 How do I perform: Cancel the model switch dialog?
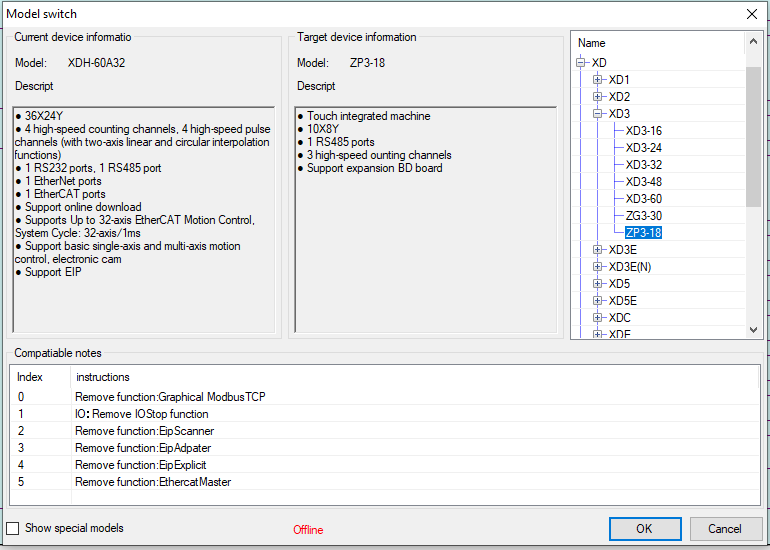pyautogui.click(x=724, y=529)
